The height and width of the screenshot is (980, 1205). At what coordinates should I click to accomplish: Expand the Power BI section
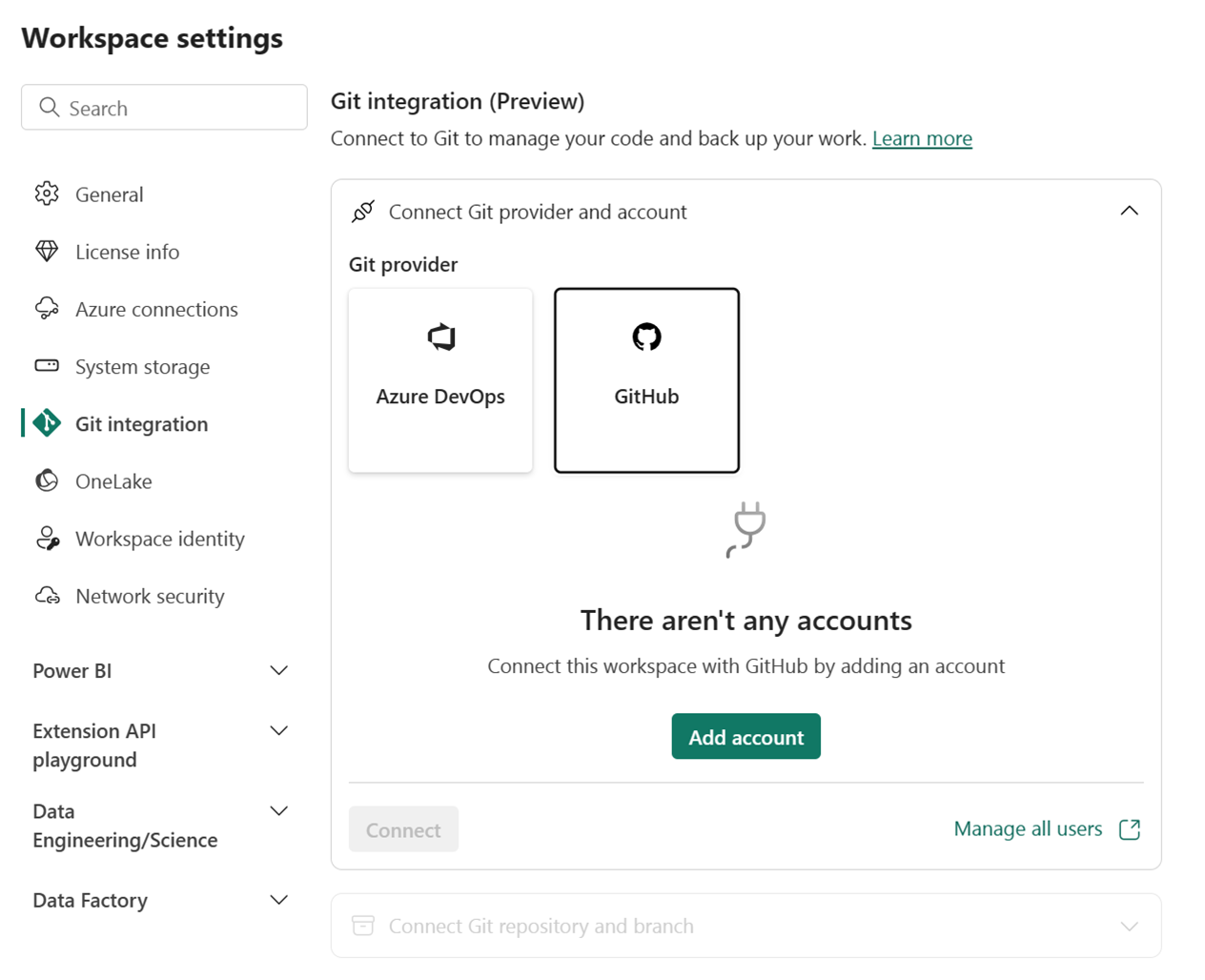[278, 670]
